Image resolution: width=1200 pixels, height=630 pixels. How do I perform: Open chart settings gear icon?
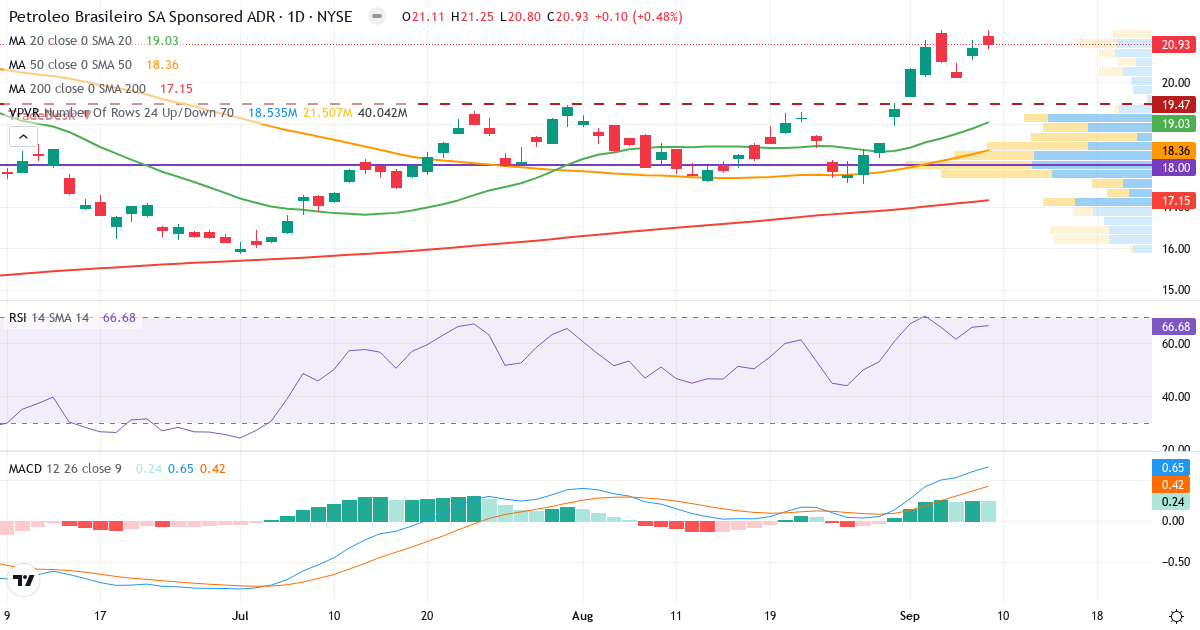(x=1176, y=615)
